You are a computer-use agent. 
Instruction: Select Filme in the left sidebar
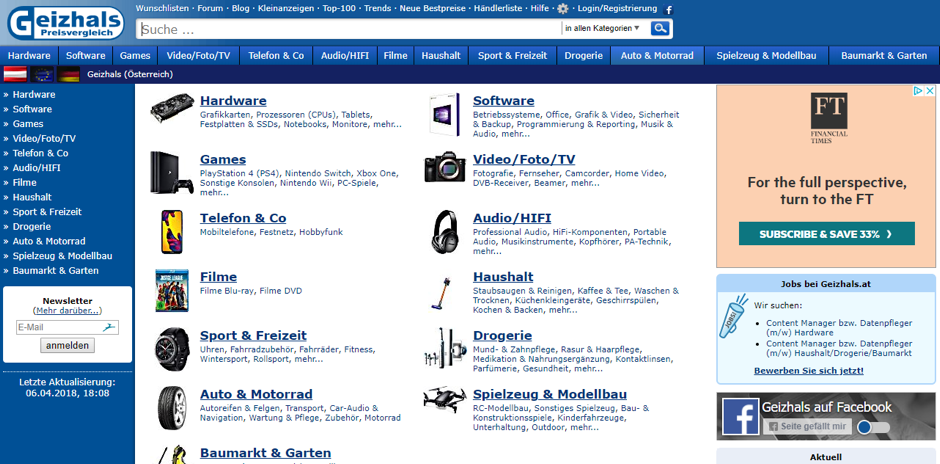[25, 182]
